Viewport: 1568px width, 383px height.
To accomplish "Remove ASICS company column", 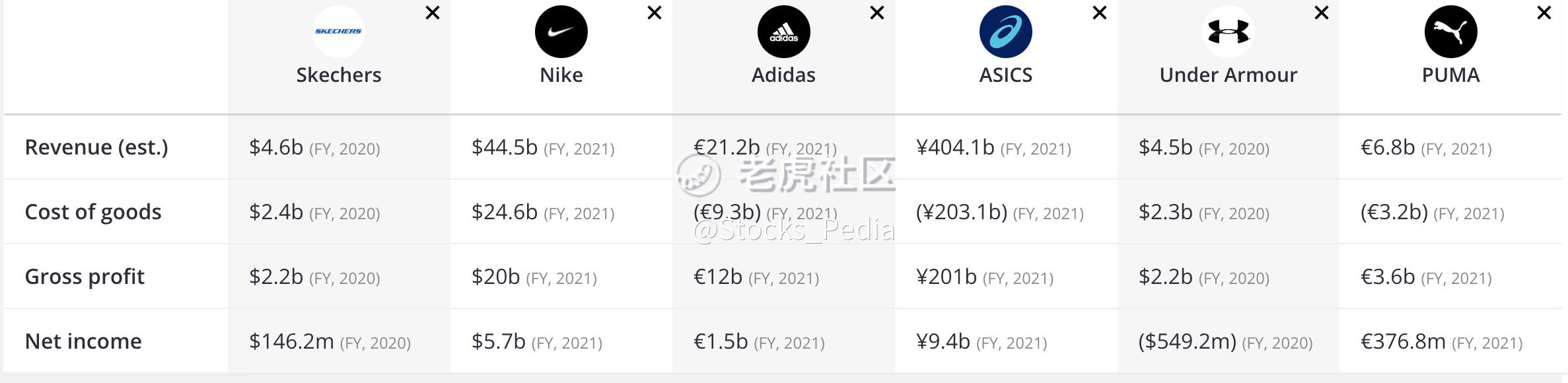I will (1100, 13).
